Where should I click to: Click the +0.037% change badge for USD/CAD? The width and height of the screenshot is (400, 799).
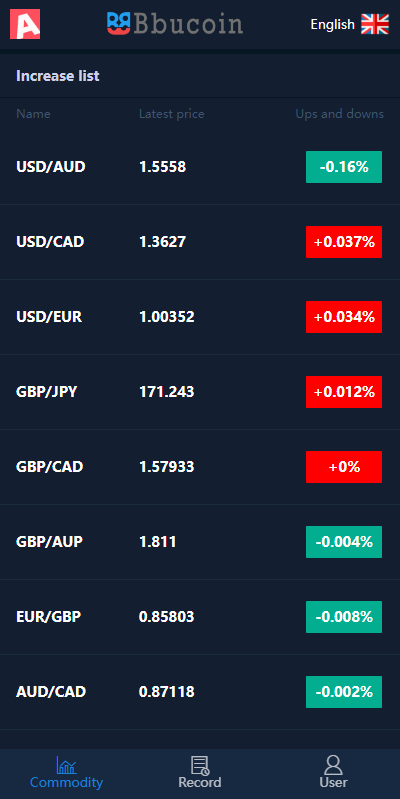(x=344, y=242)
